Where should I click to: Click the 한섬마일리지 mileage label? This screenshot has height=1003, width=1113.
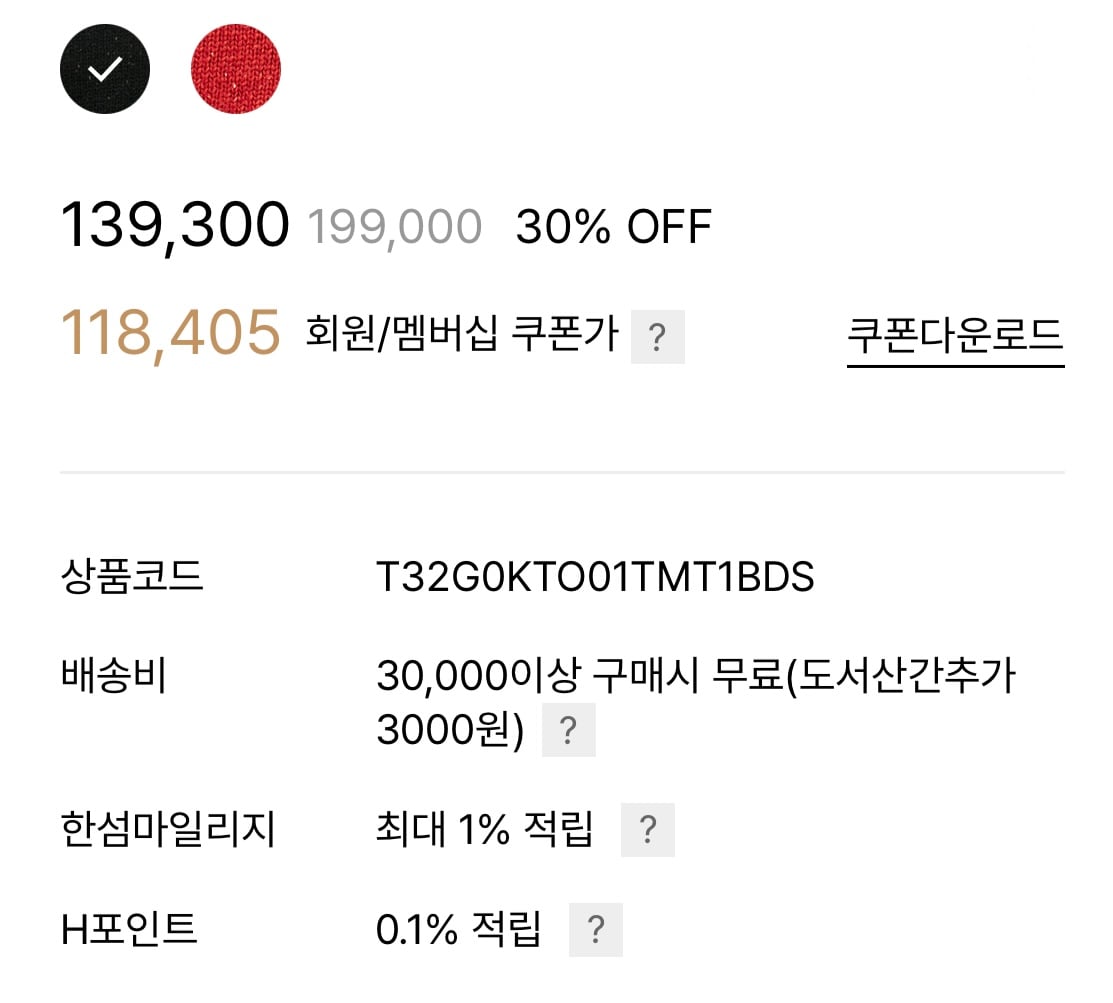click(167, 828)
